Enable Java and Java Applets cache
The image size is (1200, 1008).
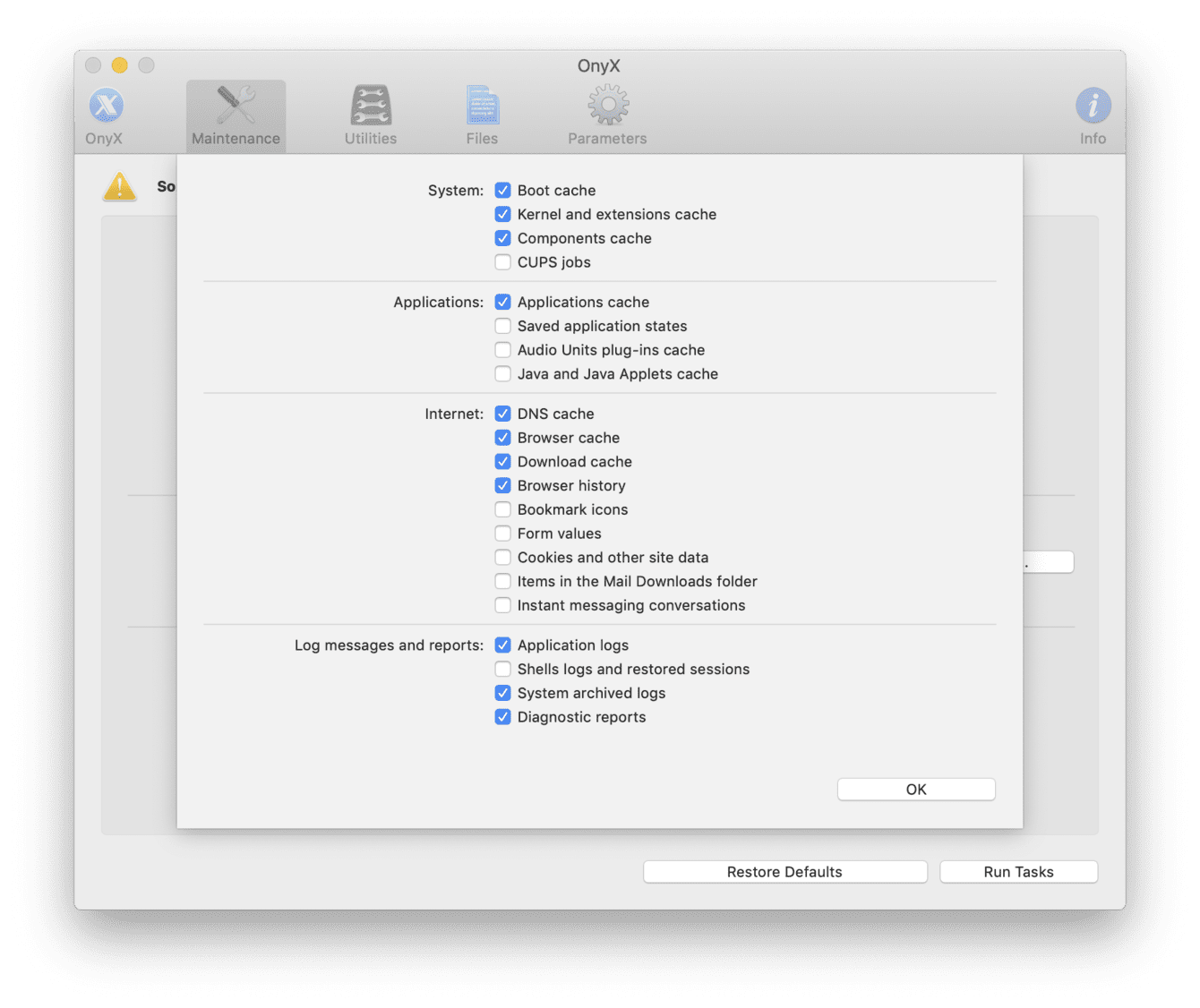[503, 374]
